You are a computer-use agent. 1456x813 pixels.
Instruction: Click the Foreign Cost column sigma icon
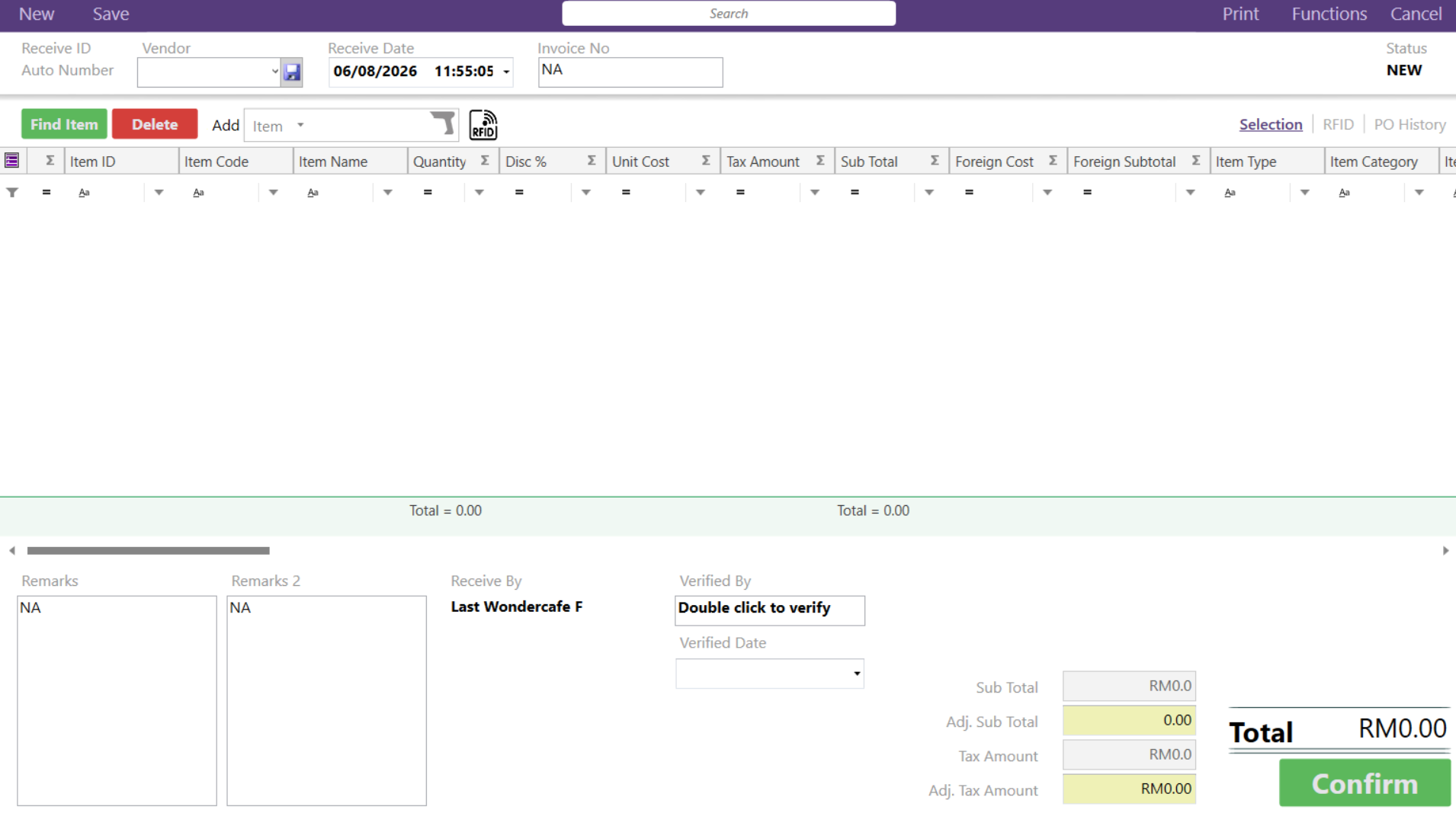coord(1053,161)
